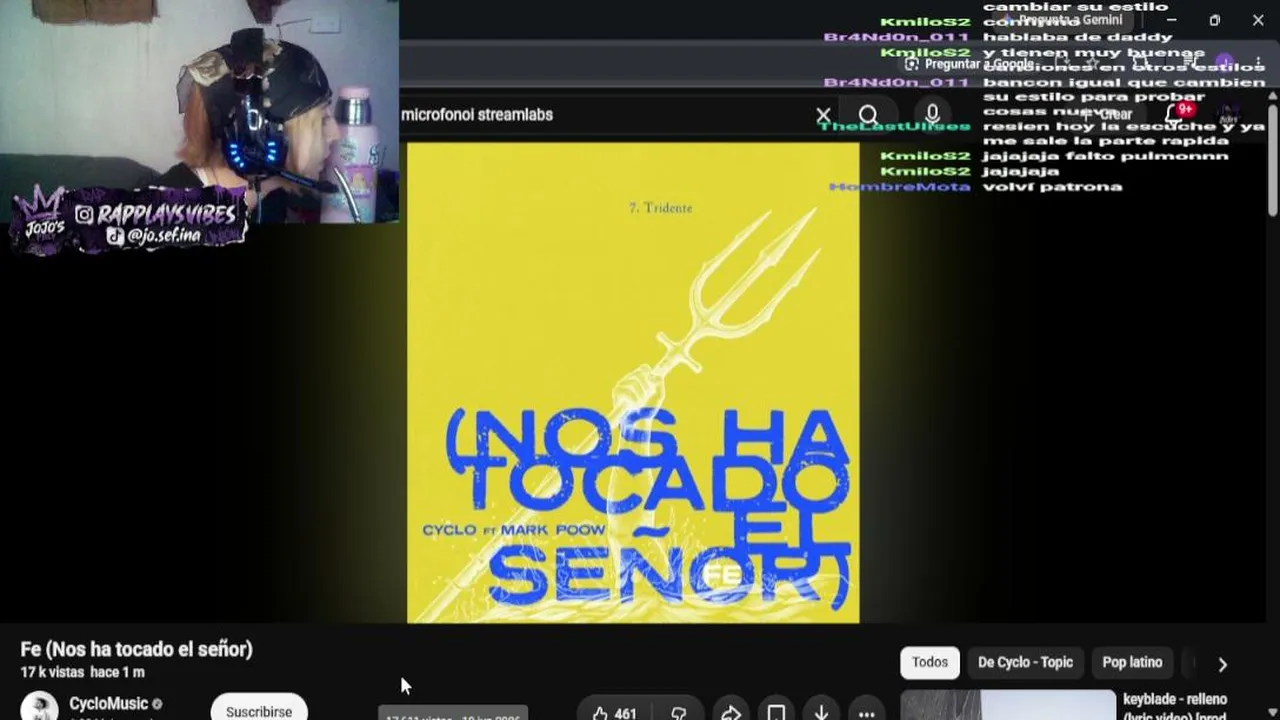Open the notifications bell

coord(1176,114)
